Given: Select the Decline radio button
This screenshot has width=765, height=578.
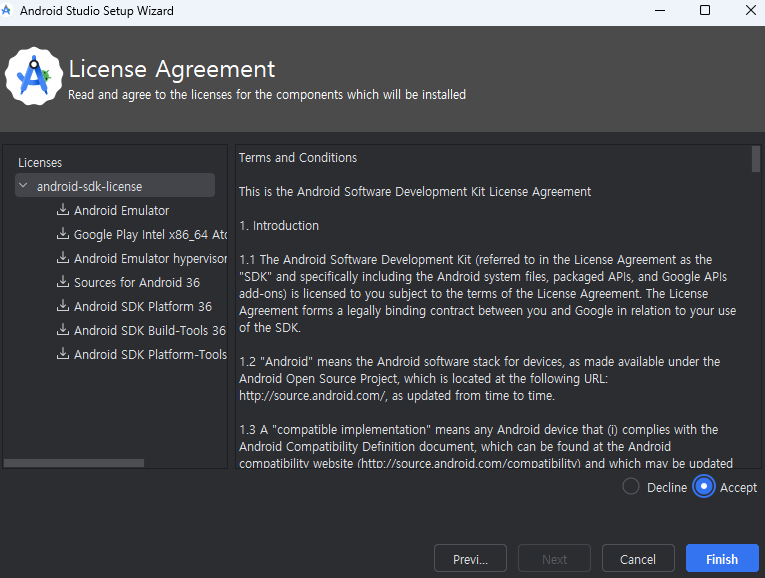Looking at the screenshot, I should pyautogui.click(x=631, y=486).
